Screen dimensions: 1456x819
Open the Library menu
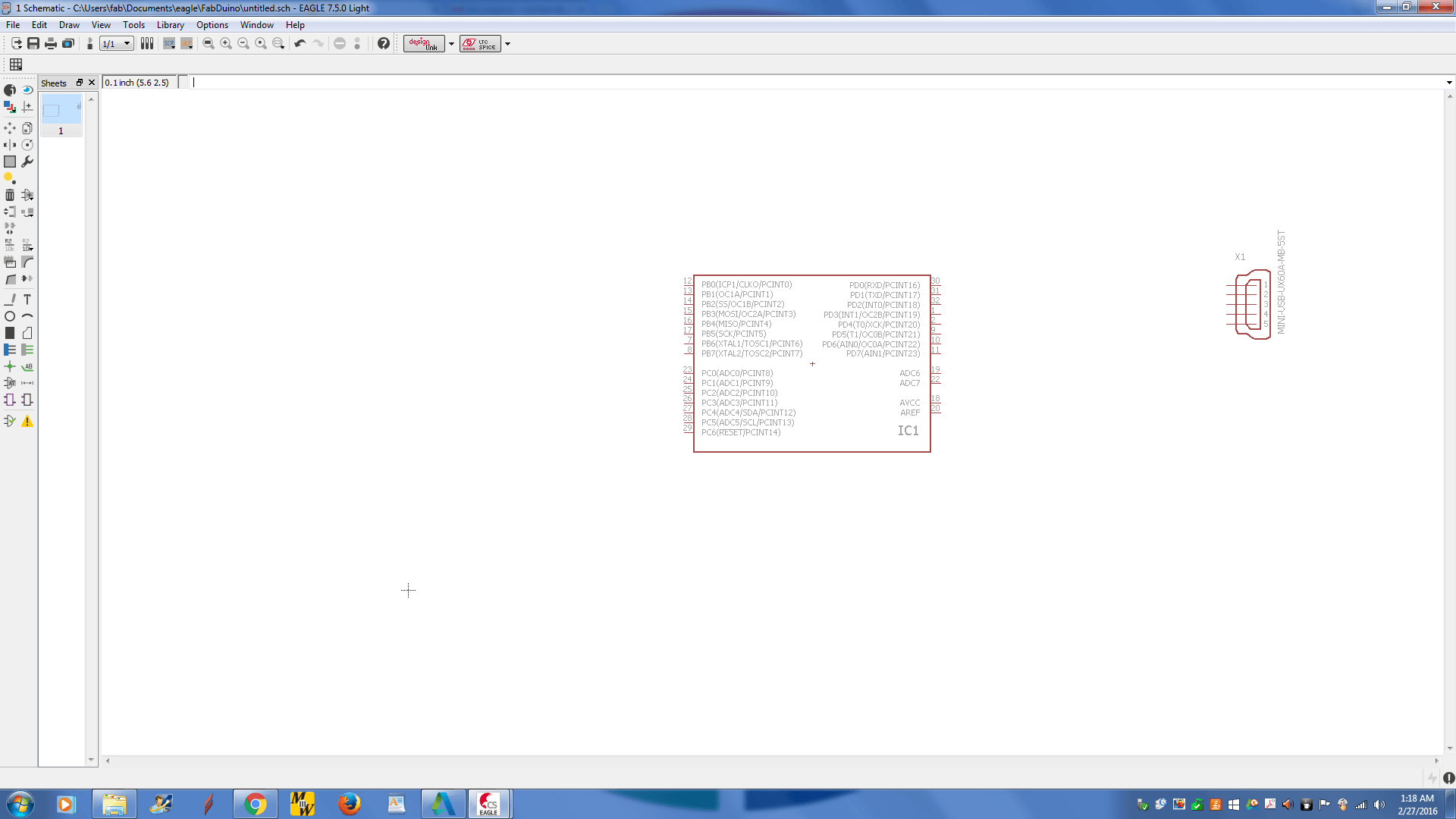pyautogui.click(x=170, y=24)
